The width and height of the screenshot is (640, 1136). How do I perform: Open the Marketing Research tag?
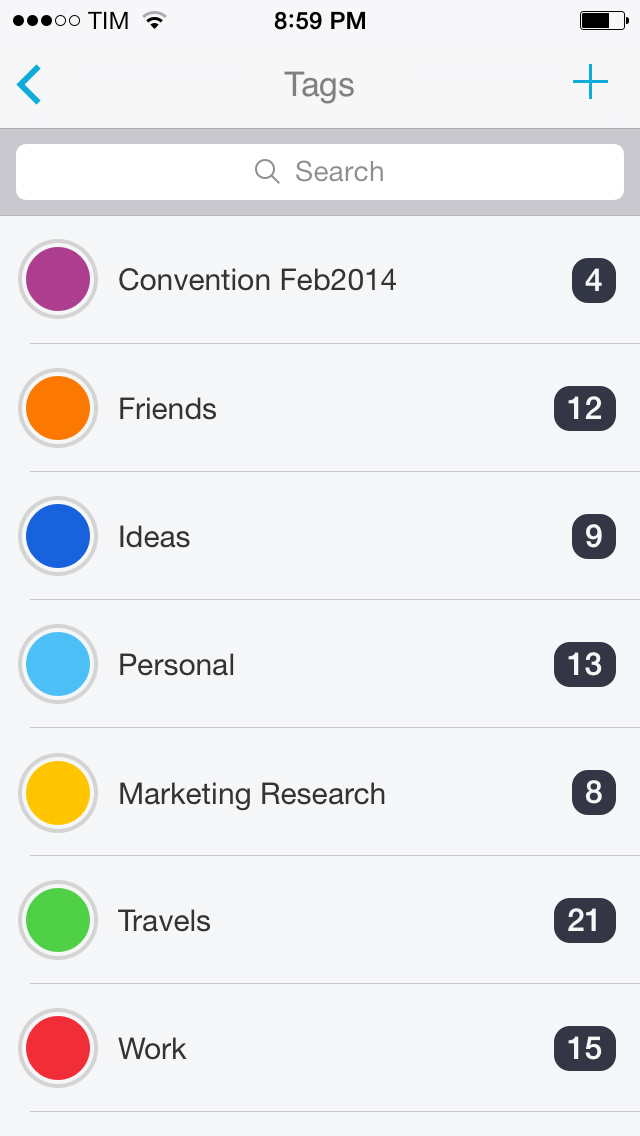pyautogui.click(x=252, y=794)
